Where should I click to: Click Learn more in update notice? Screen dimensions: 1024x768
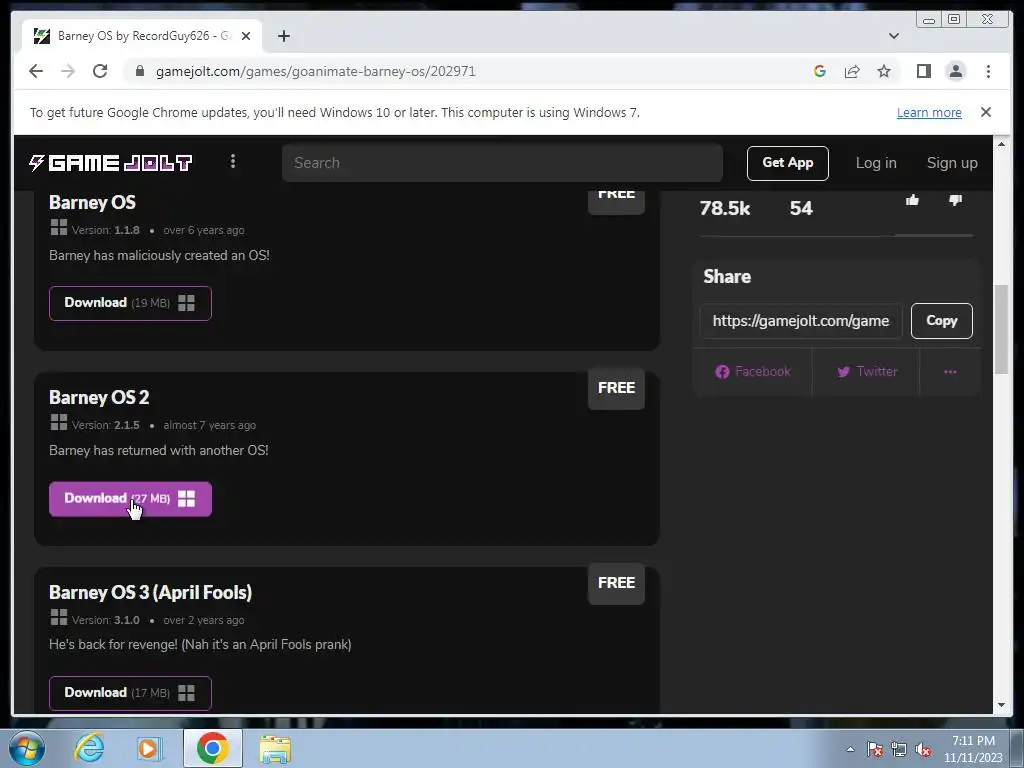pos(929,112)
